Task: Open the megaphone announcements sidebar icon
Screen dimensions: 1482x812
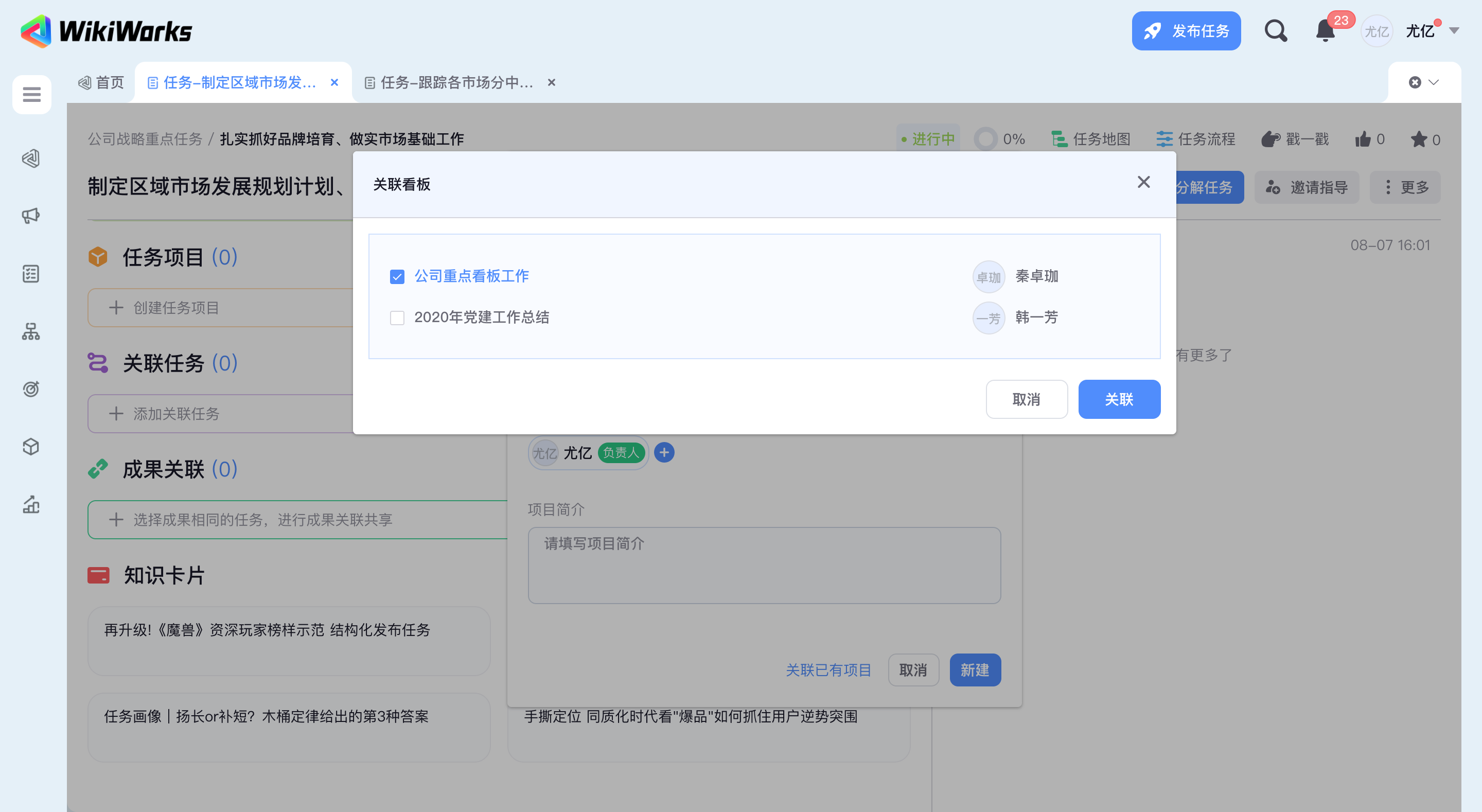Action: [x=31, y=216]
